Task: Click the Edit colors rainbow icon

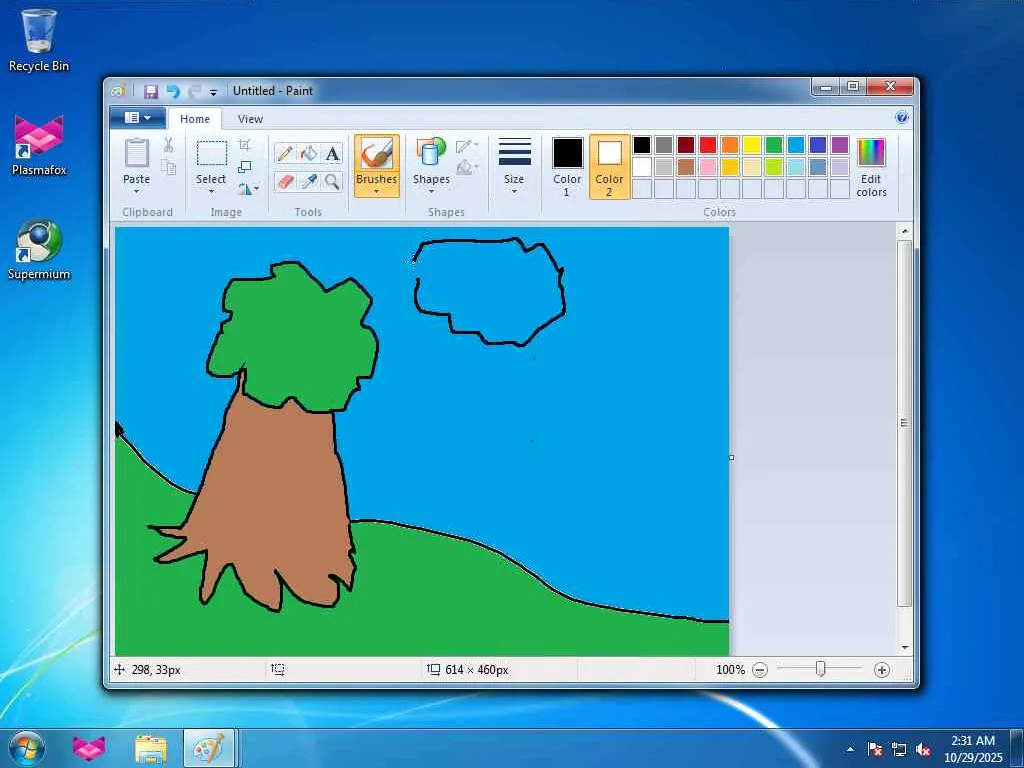Action: (871, 153)
